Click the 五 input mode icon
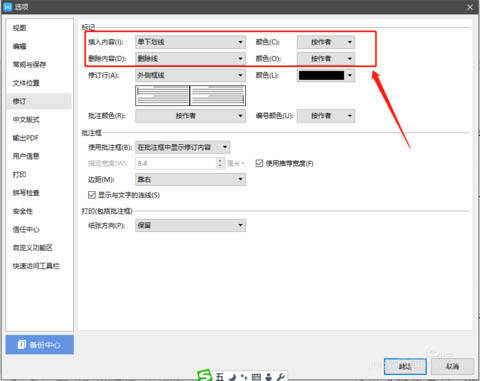 tap(220, 377)
